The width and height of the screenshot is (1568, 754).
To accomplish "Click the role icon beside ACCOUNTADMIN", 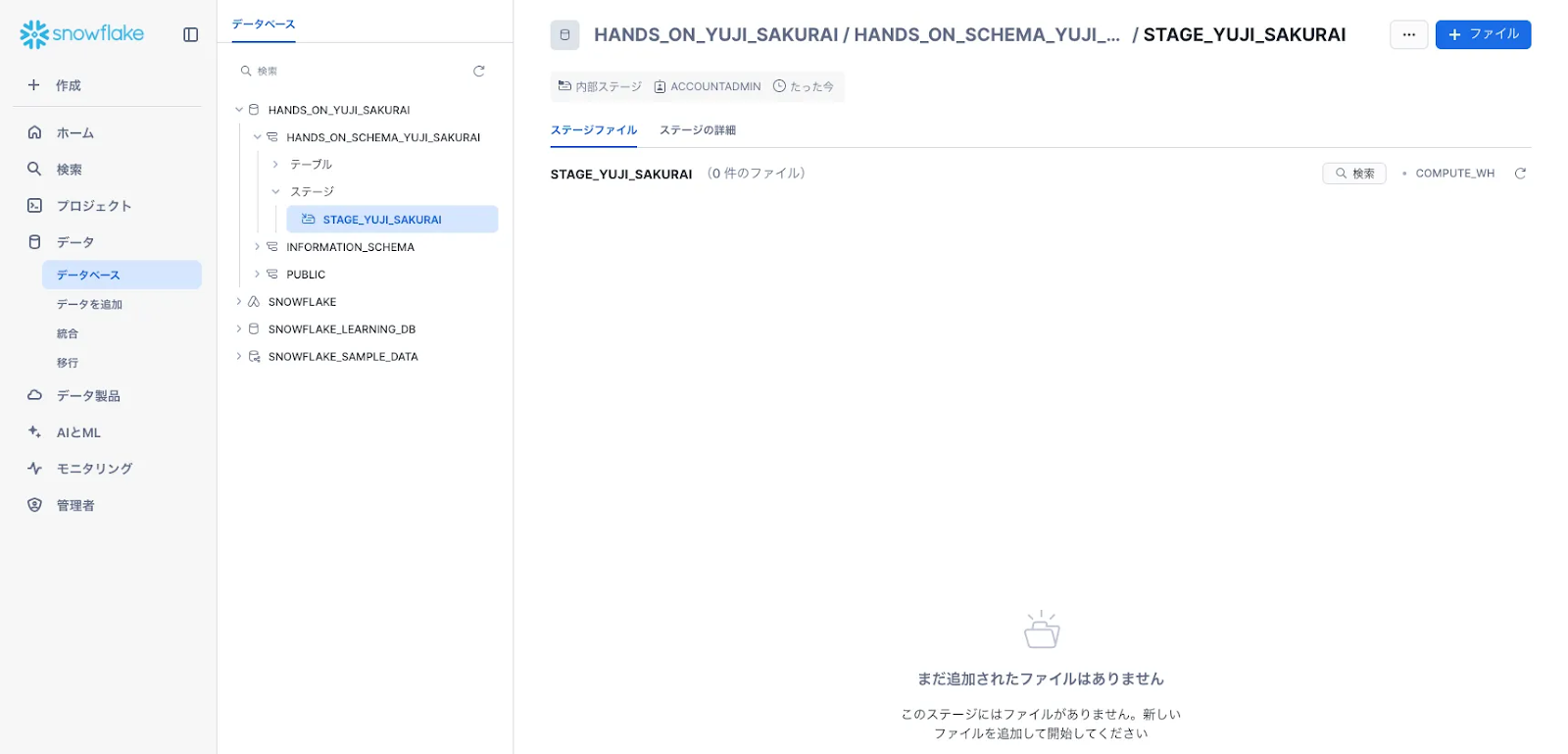I will point(660,86).
